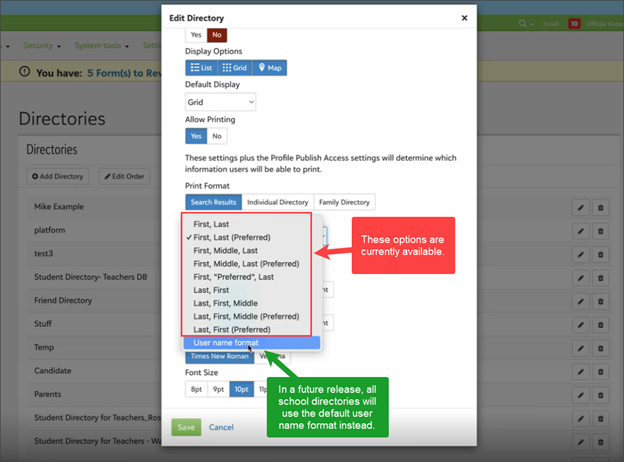Screen dimensions: 624x462
Task: Switch to Individual Directory tab
Action: coord(277,202)
